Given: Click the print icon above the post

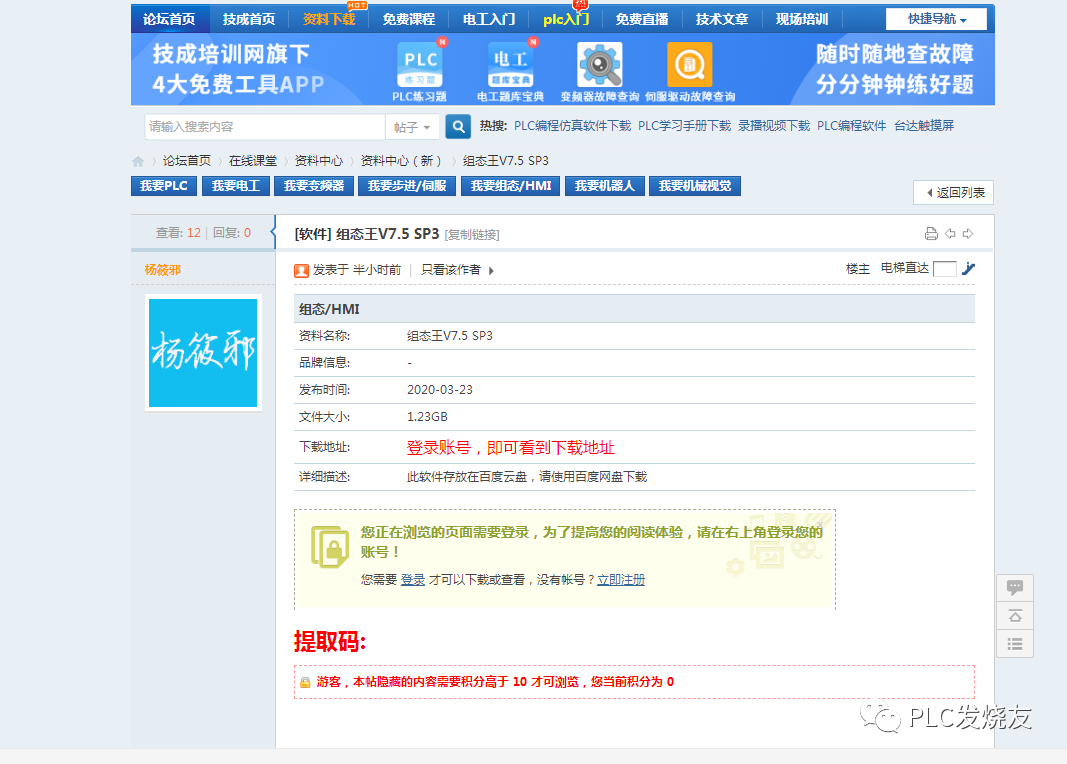Looking at the screenshot, I should pyautogui.click(x=931, y=233).
